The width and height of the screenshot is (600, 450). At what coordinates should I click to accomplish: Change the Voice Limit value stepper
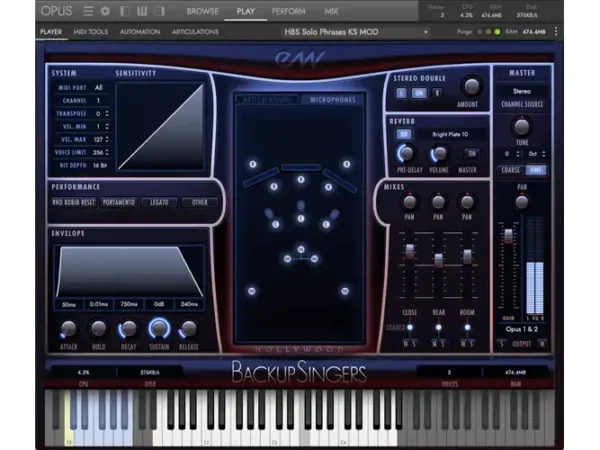pos(107,152)
